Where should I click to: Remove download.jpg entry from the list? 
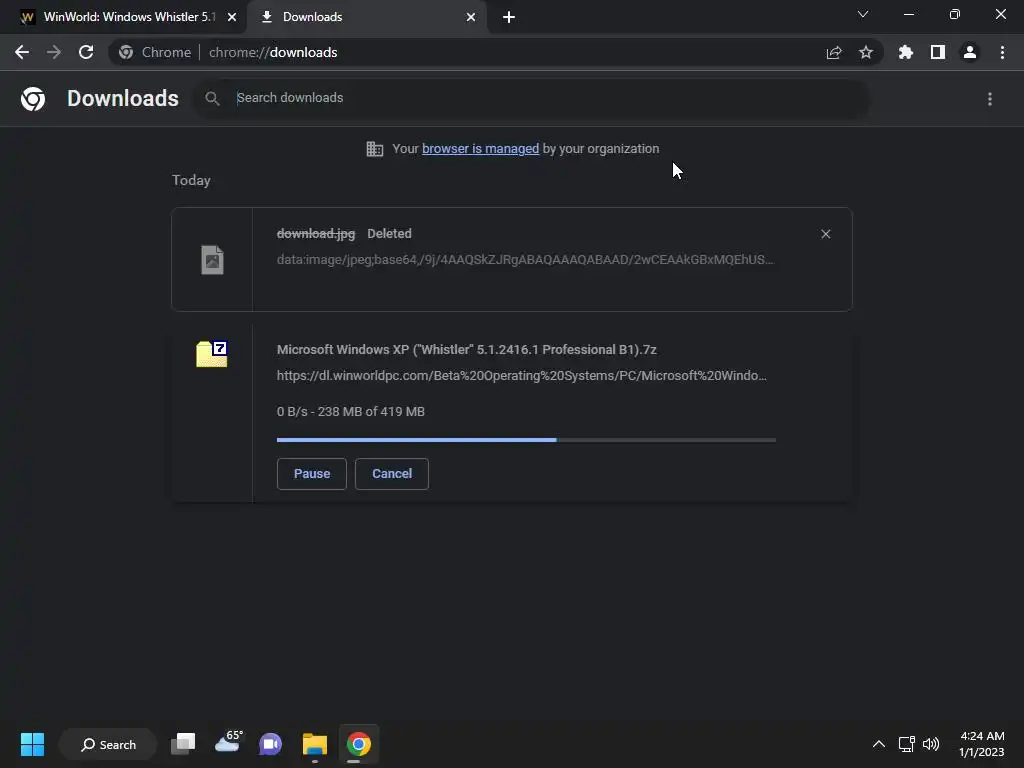pos(825,234)
